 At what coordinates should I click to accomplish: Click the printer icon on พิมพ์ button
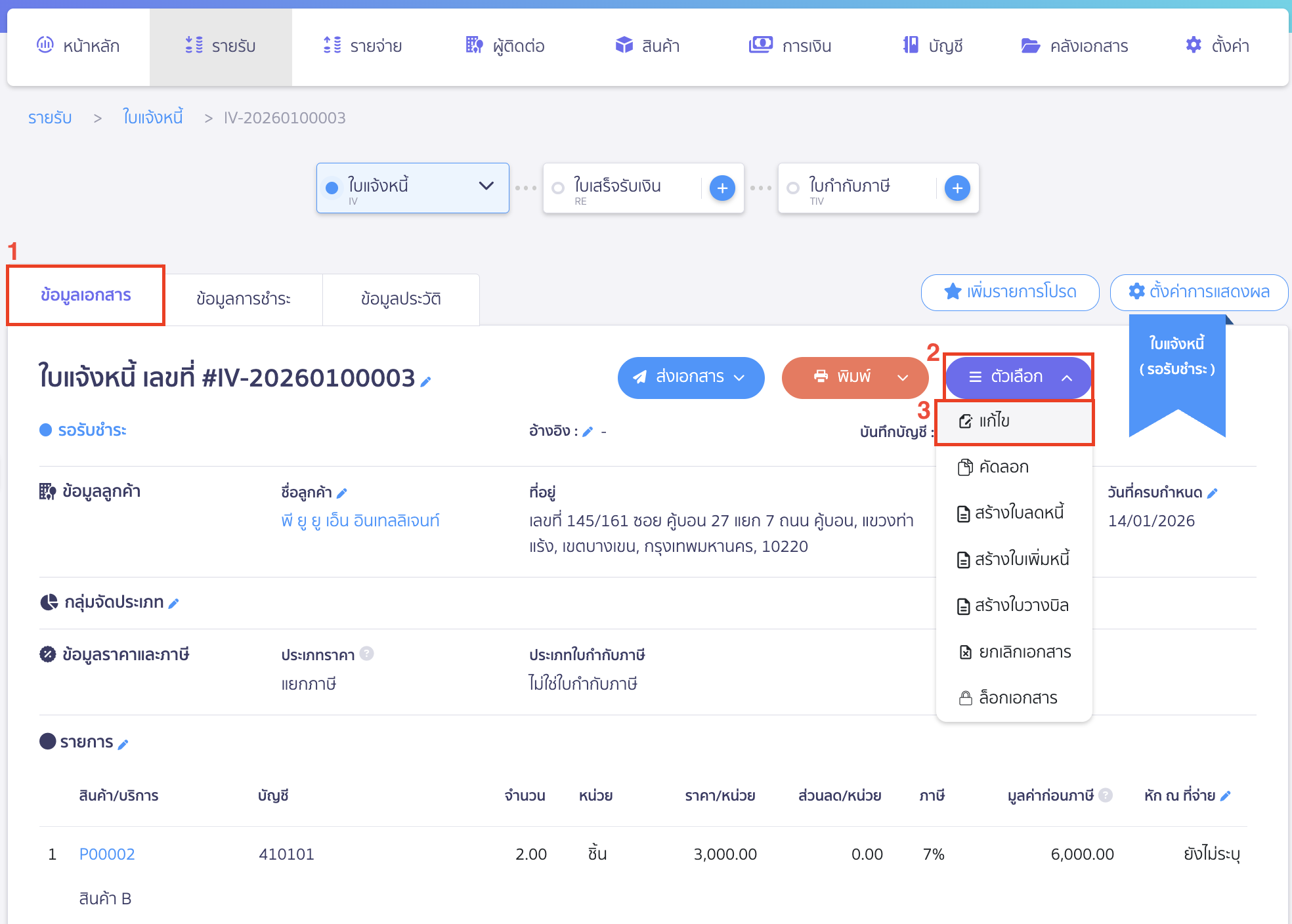[821, 376]
